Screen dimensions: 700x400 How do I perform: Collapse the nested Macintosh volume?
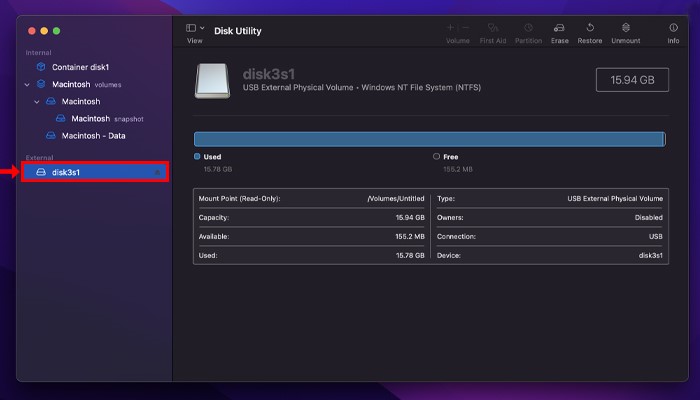[37, 102]
